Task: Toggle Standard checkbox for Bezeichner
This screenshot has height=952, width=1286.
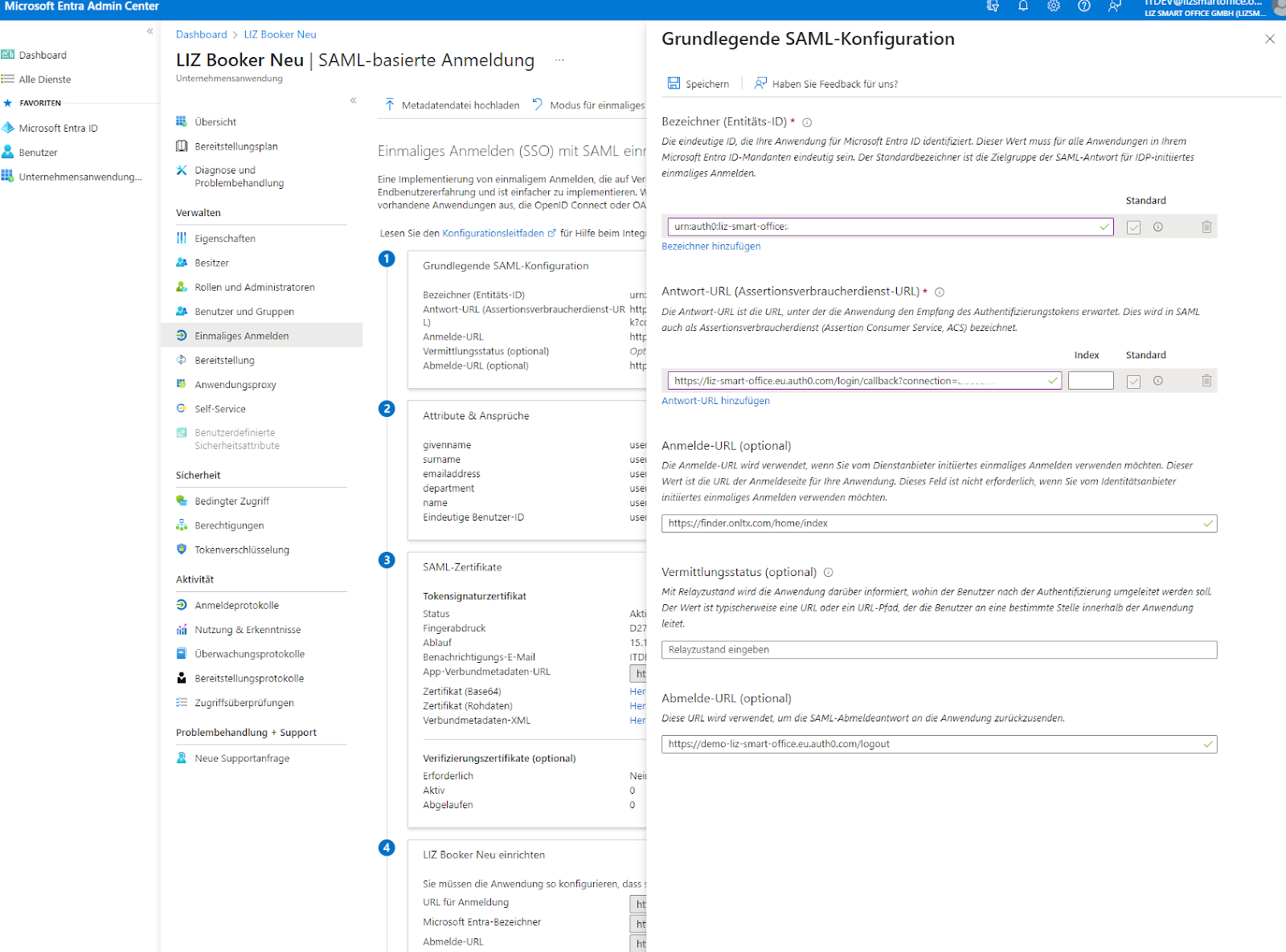Action: pyautogui.click(x=1134, y=227)
